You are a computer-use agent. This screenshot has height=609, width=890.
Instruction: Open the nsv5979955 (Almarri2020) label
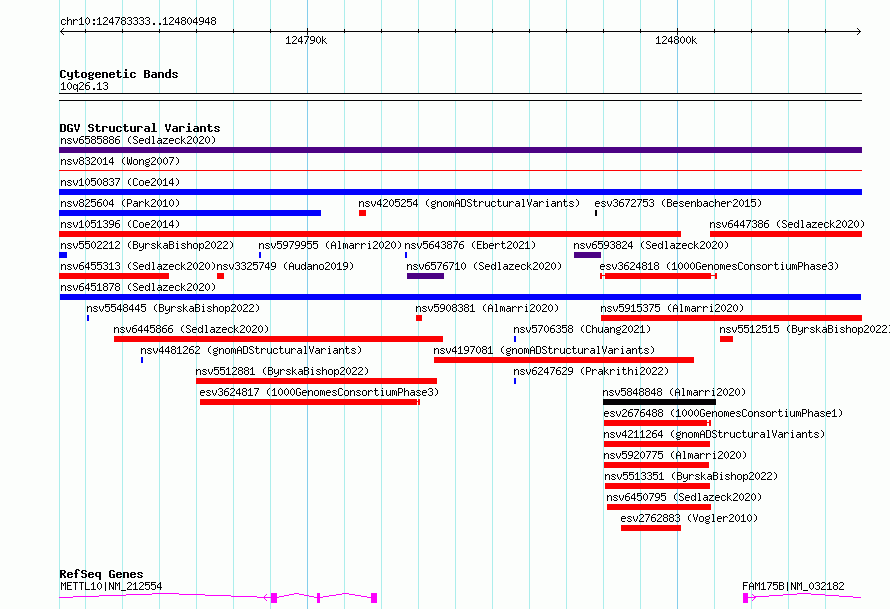point(330,245)
